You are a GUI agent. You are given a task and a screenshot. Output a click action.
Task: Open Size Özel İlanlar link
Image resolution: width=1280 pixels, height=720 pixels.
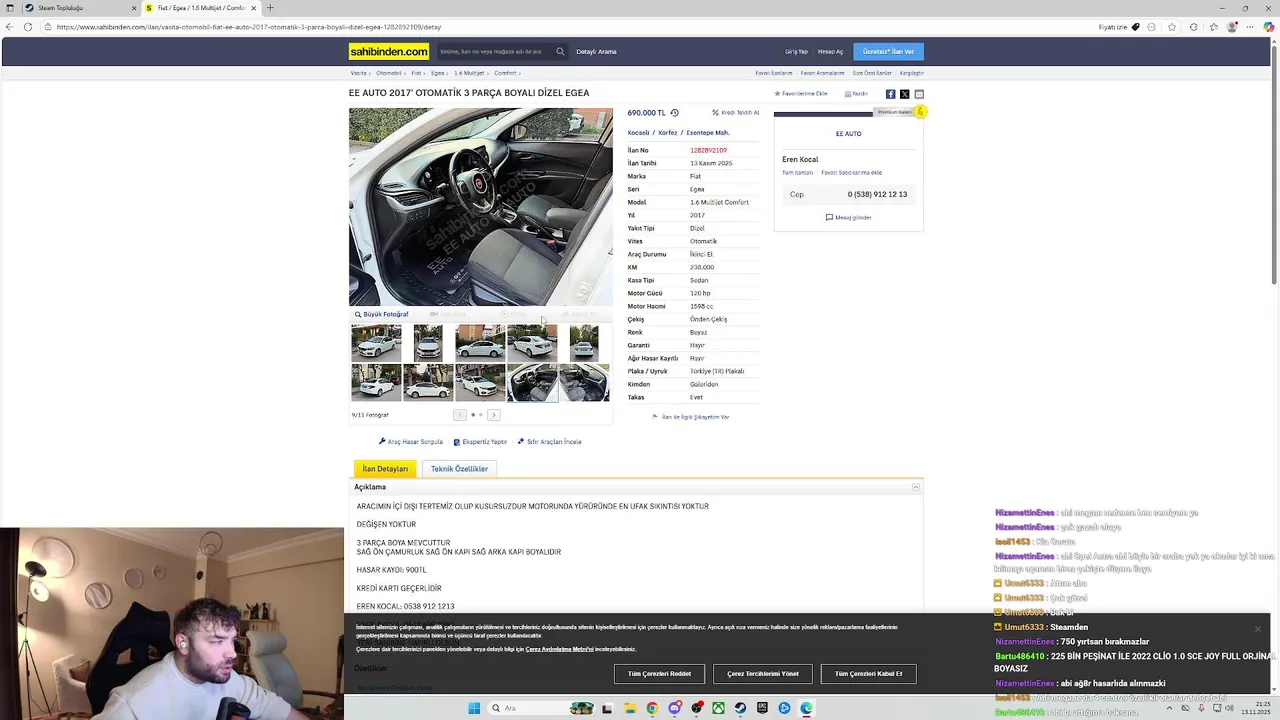click(872, 73)
